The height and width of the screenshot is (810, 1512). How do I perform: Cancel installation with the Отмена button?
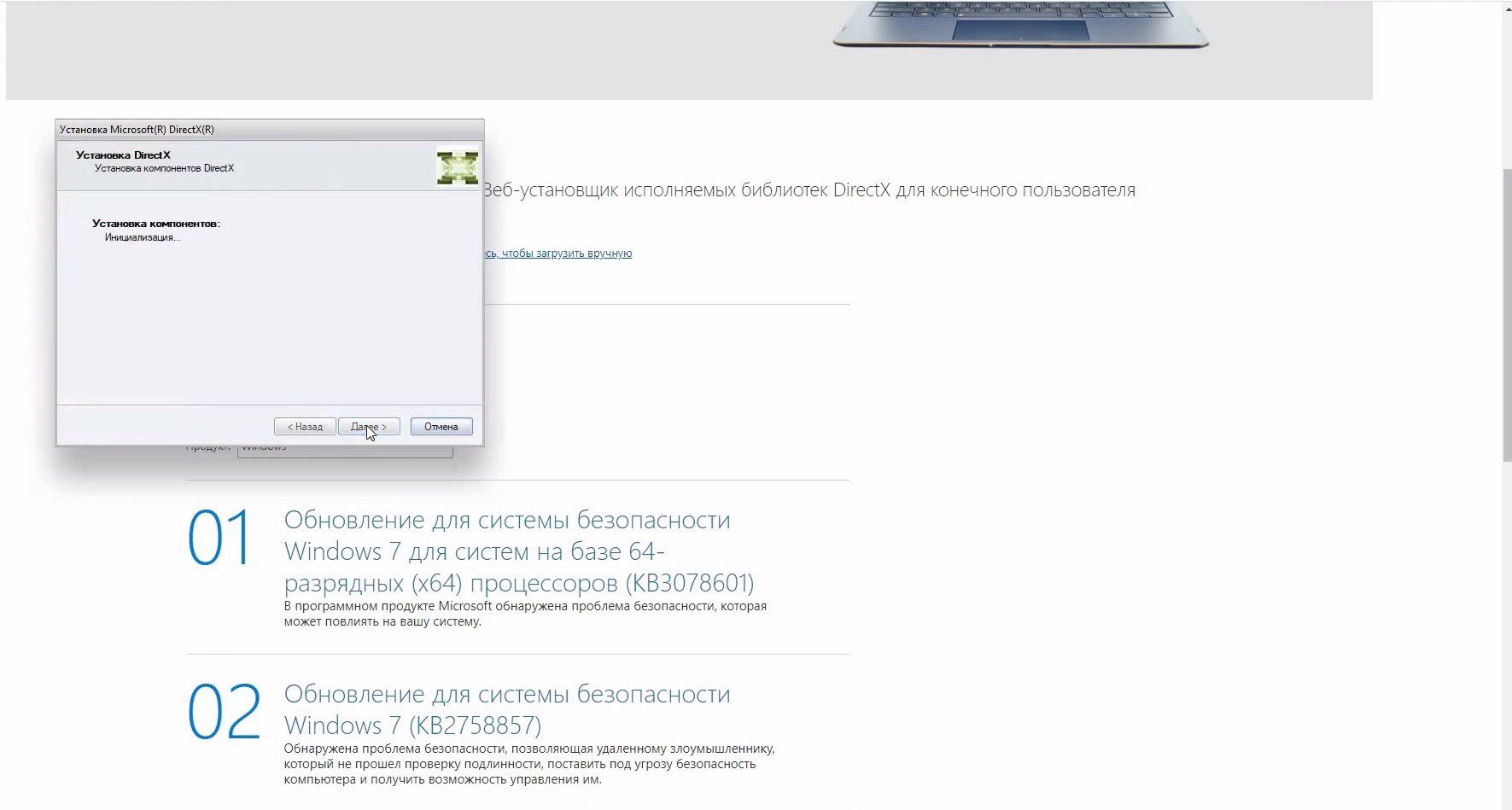tap(441, 427)
